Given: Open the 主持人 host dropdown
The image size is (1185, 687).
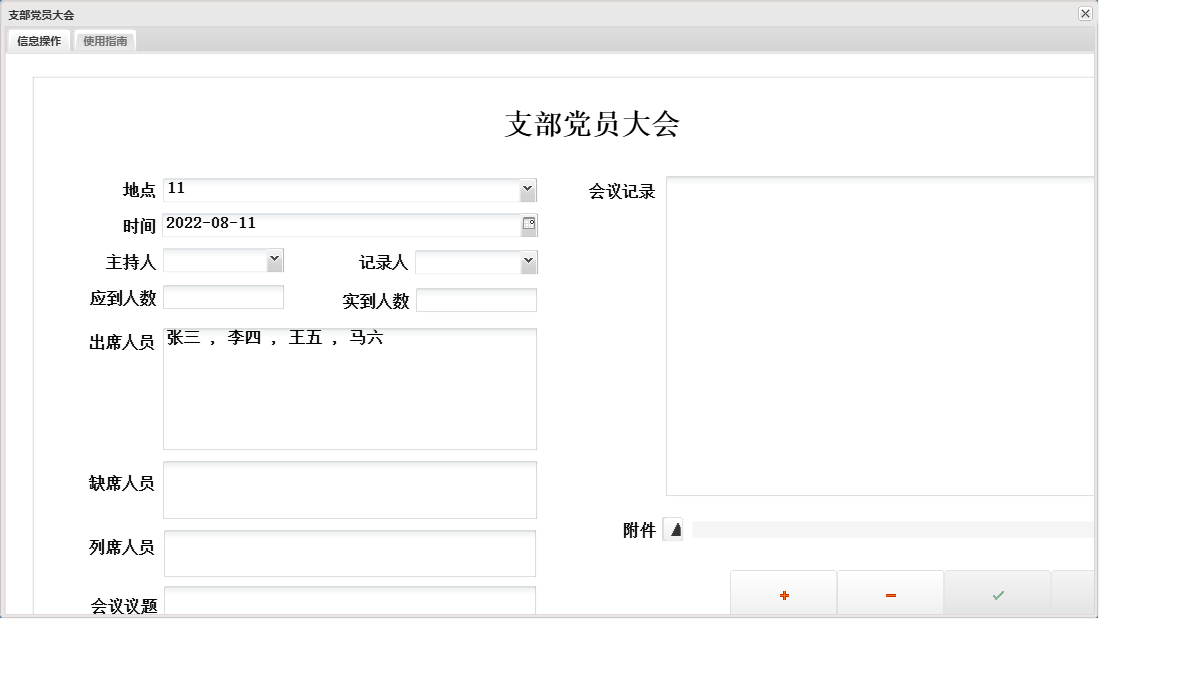Looking at the screenshot, I should [272, 260].
